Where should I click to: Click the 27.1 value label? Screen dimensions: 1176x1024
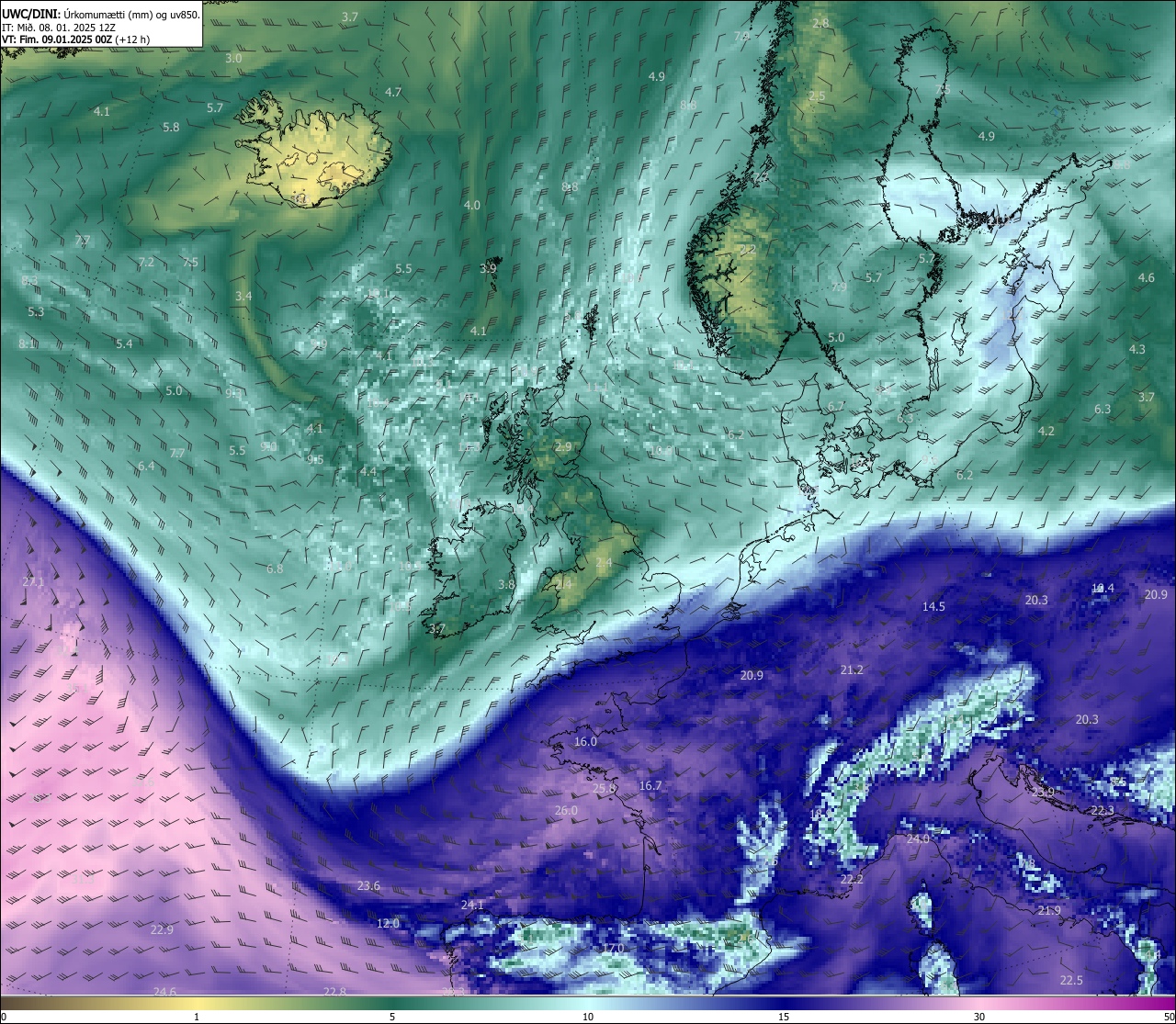[x=33, y=582]
